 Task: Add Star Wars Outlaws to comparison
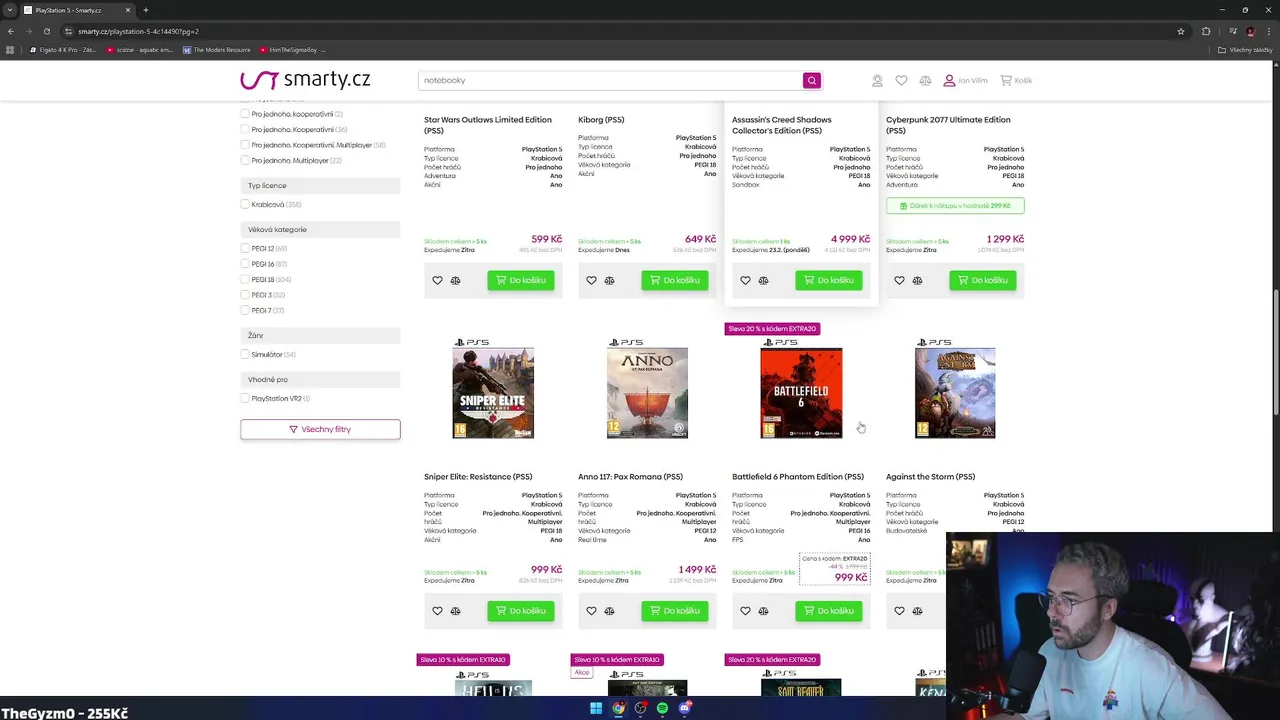(x=455, y=281)
